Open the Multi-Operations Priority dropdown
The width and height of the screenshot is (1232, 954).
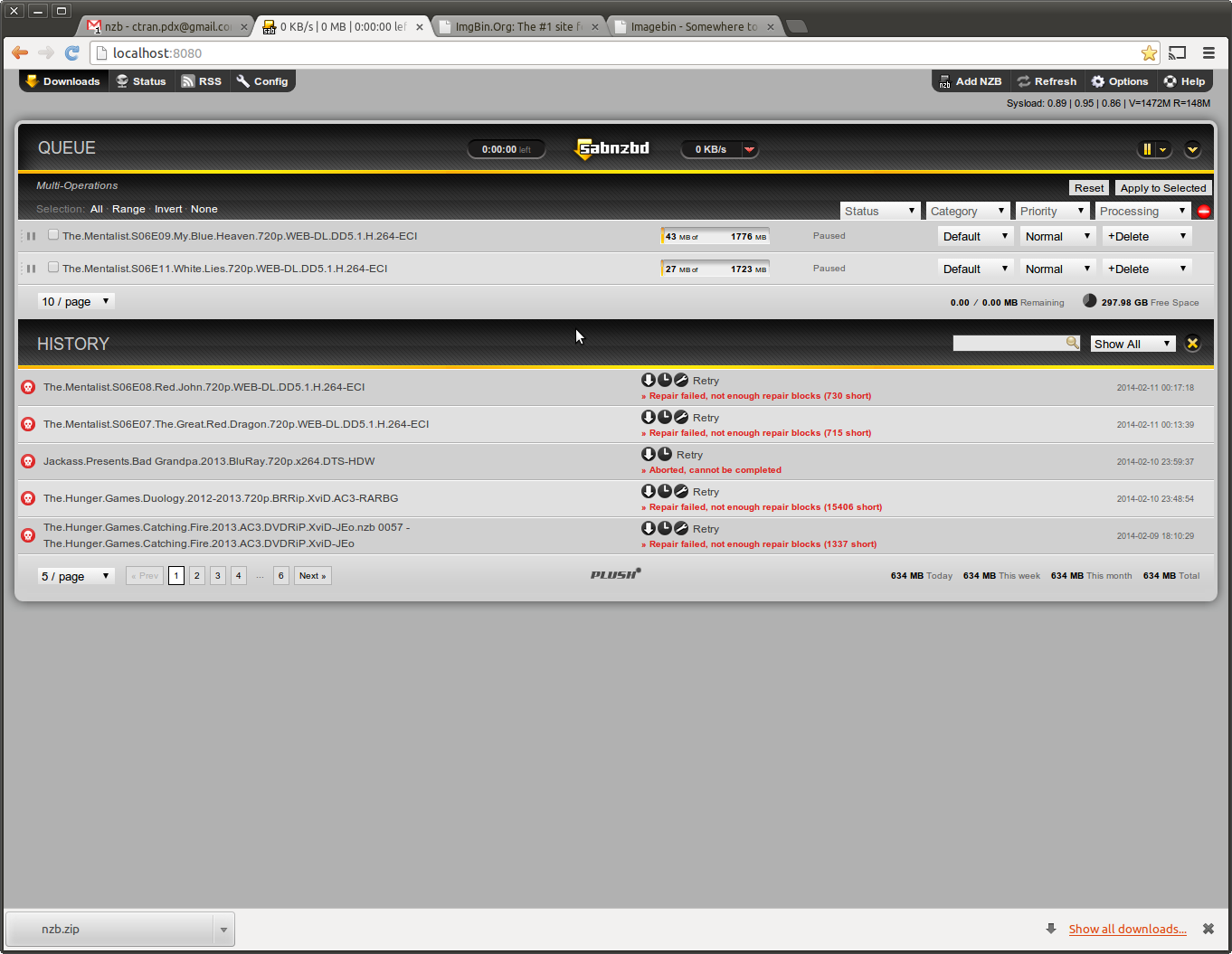(x=1052, y=211)
